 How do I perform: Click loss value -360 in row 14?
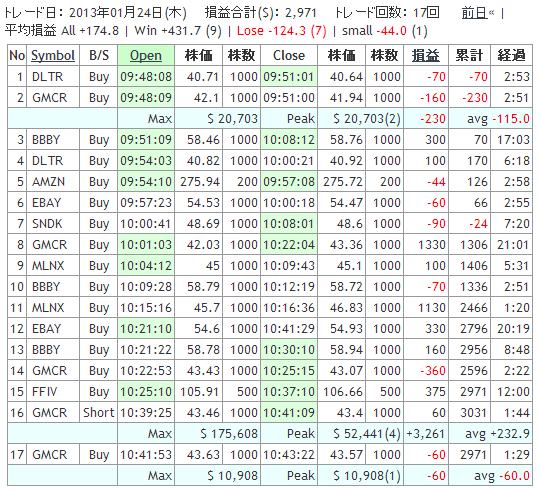[x=433, y=370]
